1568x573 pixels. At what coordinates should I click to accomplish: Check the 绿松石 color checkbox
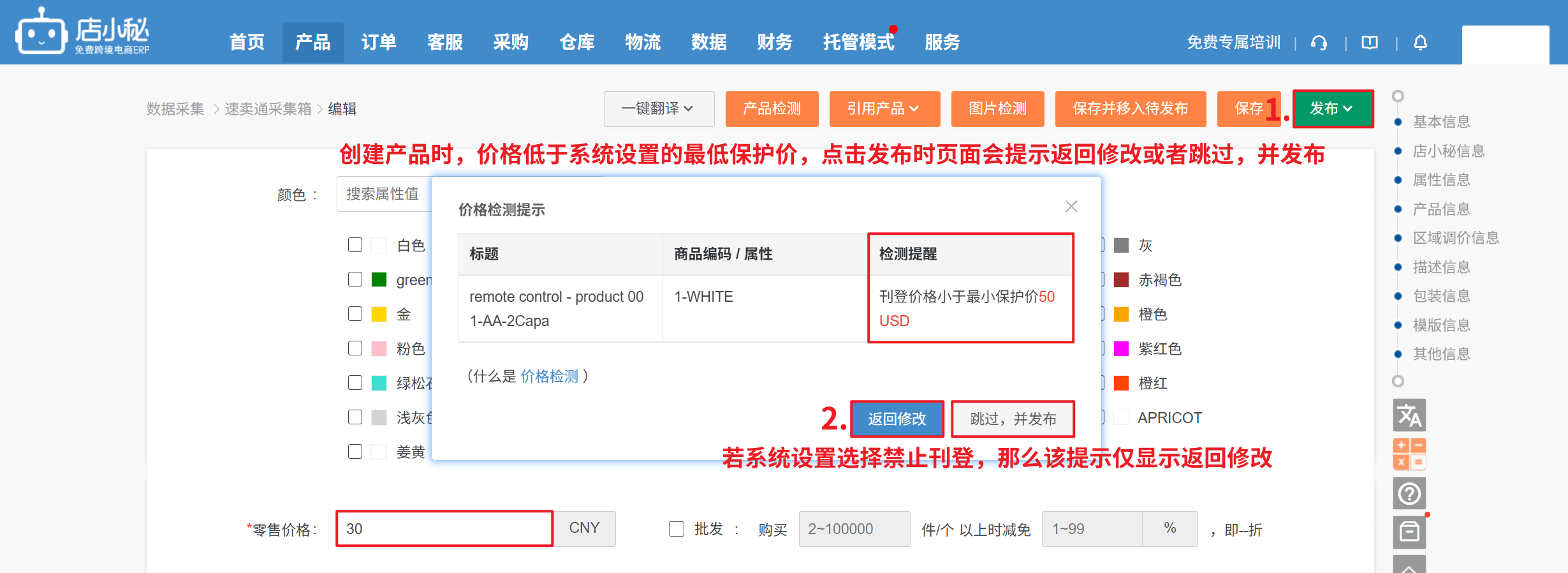[x=355, y=383]
